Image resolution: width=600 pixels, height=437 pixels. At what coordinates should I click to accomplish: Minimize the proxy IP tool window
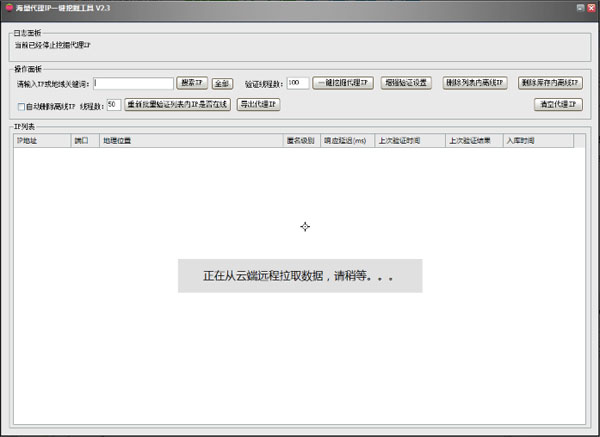(580, 8)
